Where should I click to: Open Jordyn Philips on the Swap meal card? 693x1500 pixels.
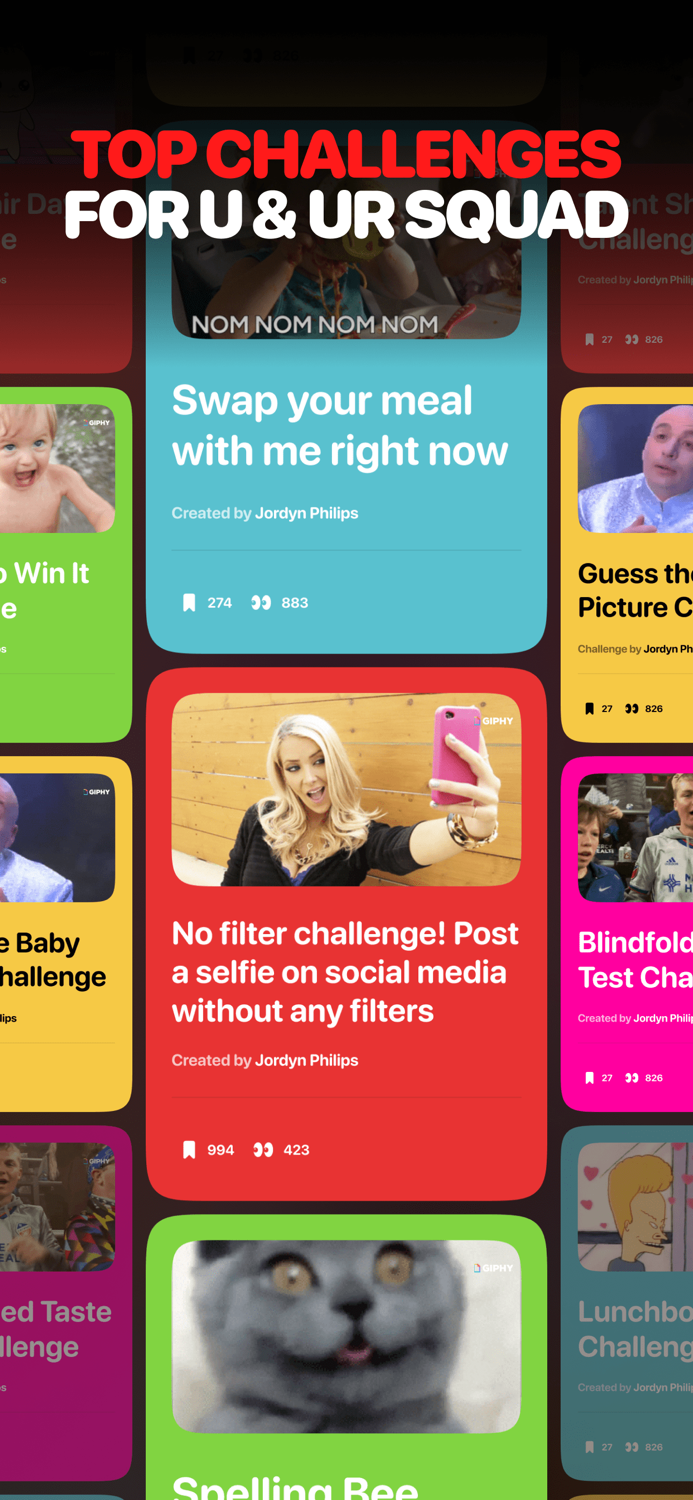(306, 513)
